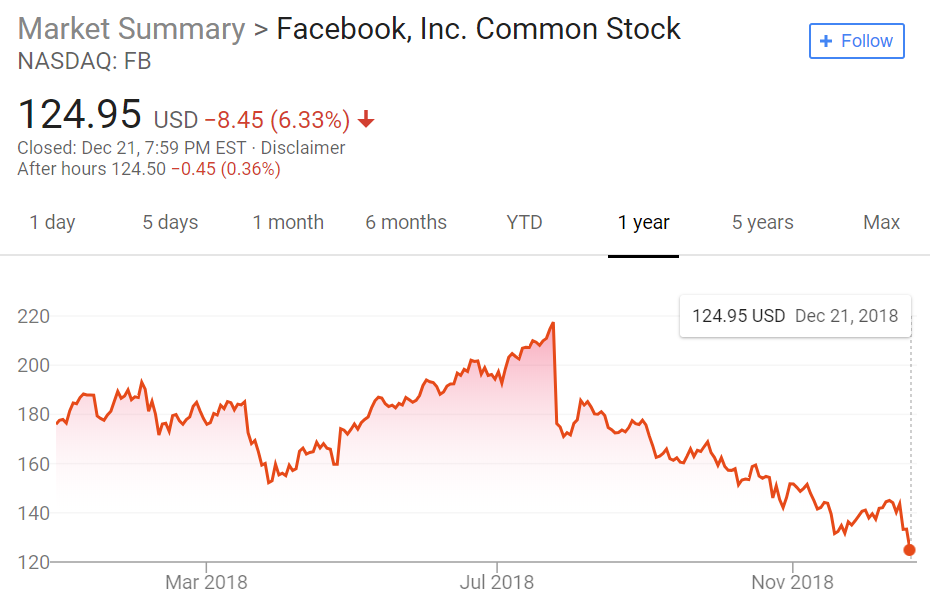This screenshot has width=930, height=601.
Task: Select the YTD tab
Action: (524, 222)
